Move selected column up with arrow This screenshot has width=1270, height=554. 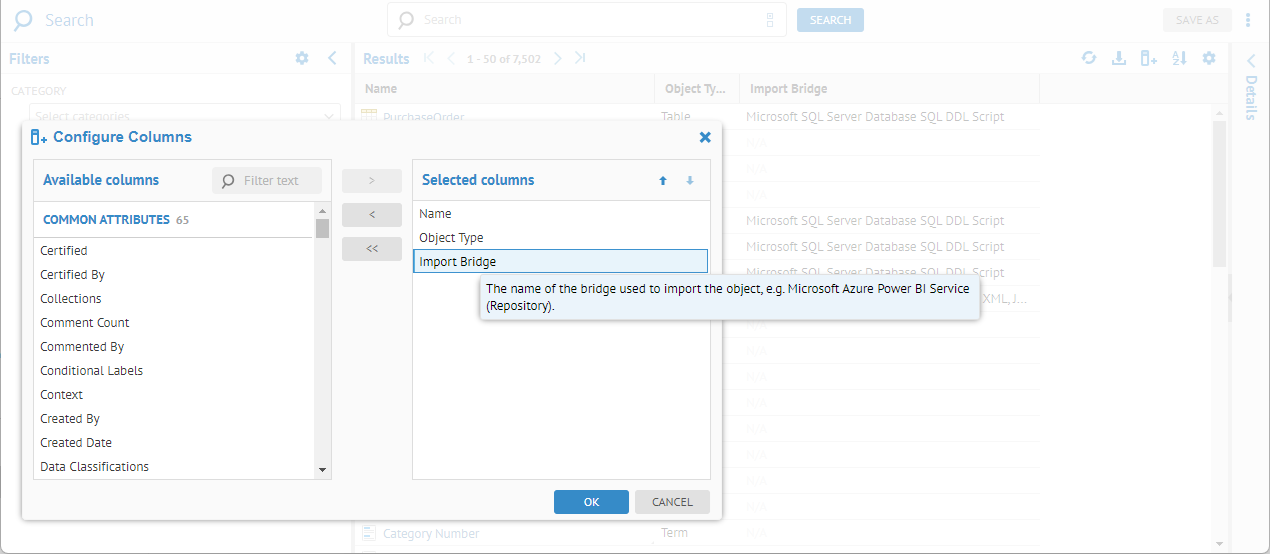(662, 181)
